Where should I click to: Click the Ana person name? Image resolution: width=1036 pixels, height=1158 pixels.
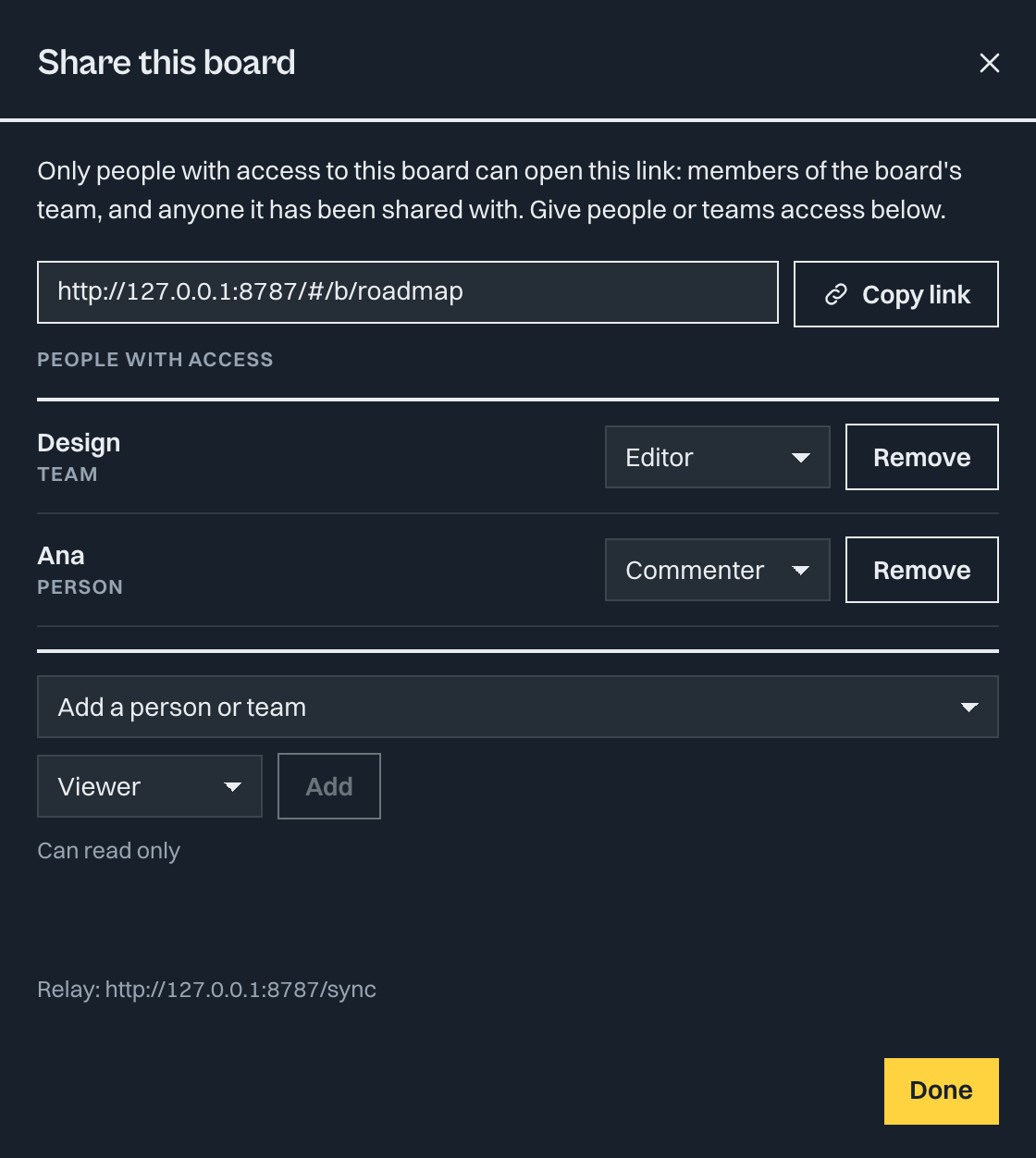[61, 556]
